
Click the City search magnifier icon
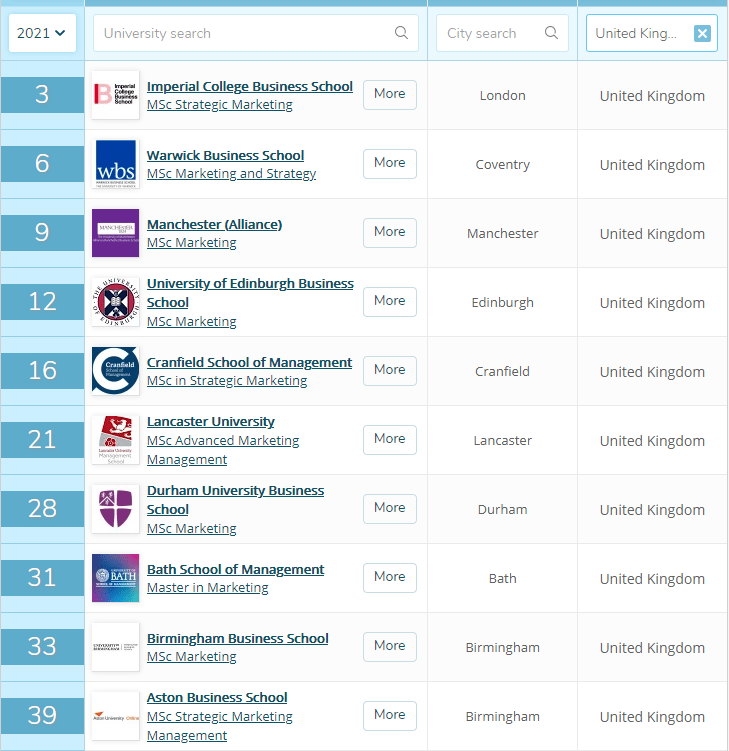coord(551,33)
